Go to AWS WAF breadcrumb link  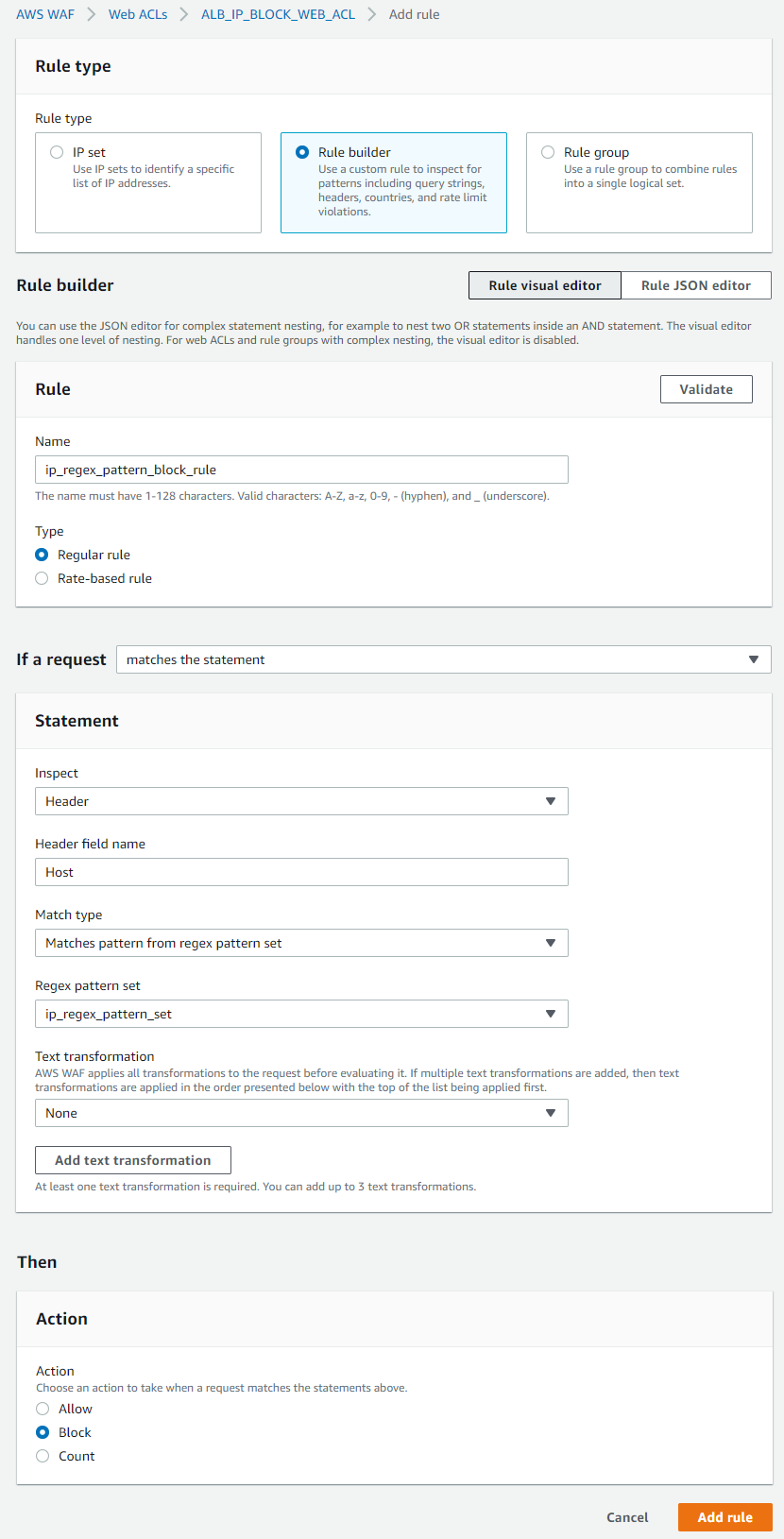[45, 14]
